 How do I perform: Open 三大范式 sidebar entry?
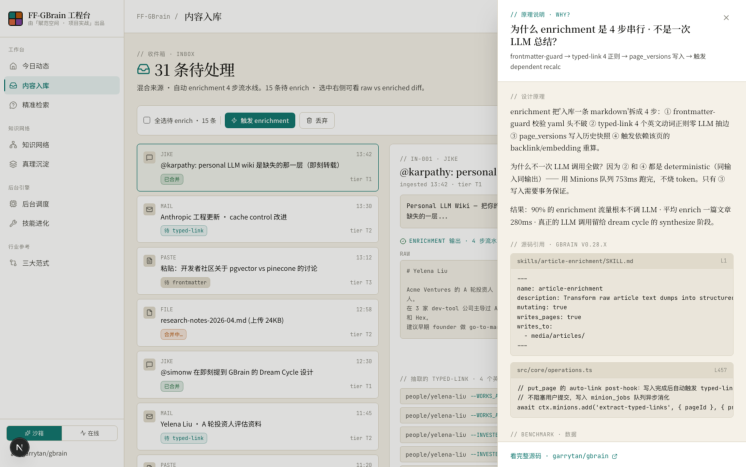[62, 263]
